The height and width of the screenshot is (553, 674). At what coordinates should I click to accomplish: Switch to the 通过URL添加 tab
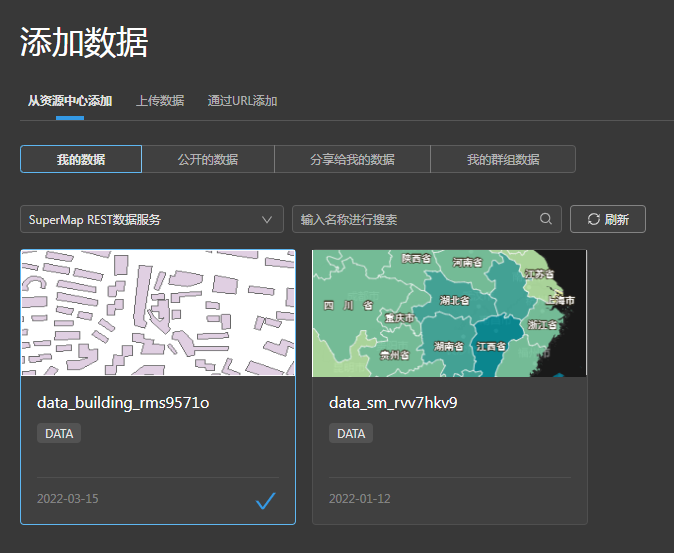pyautogui.click(x=242, y=101)
